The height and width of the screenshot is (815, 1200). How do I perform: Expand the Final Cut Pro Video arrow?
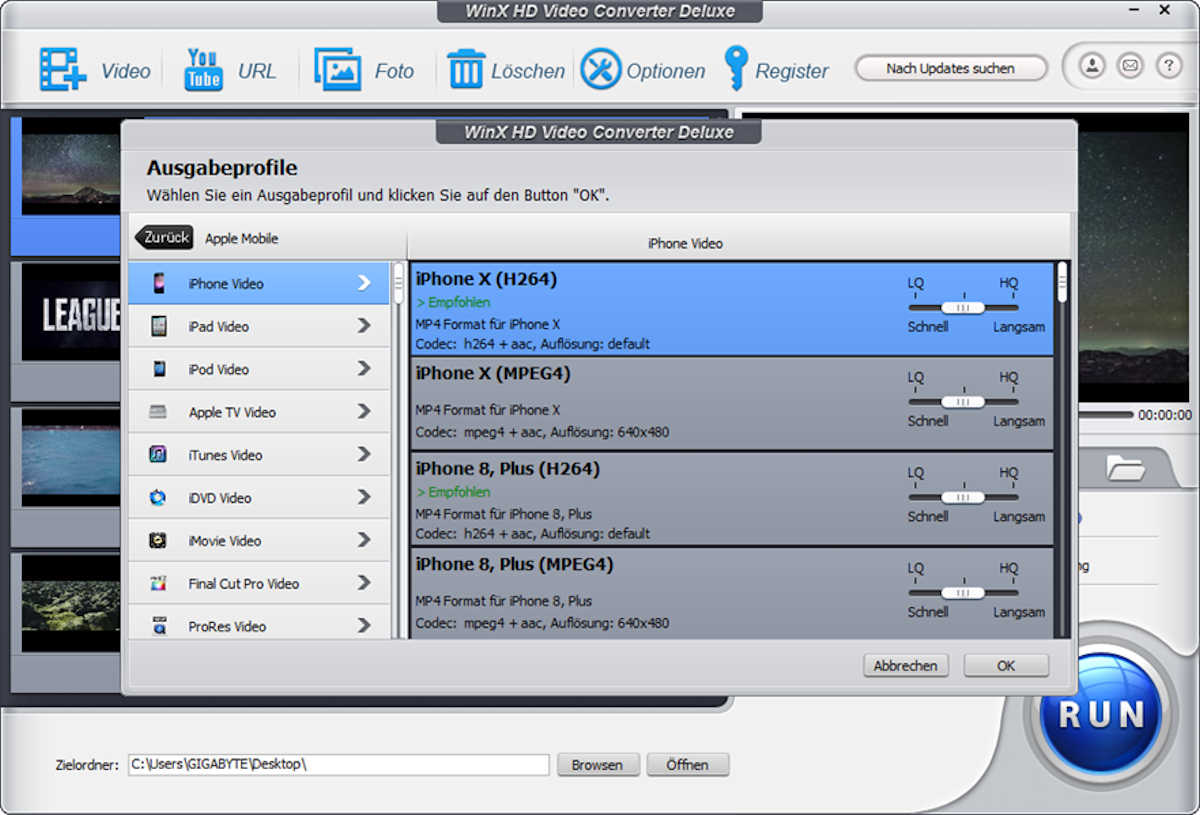pos(364,583)
